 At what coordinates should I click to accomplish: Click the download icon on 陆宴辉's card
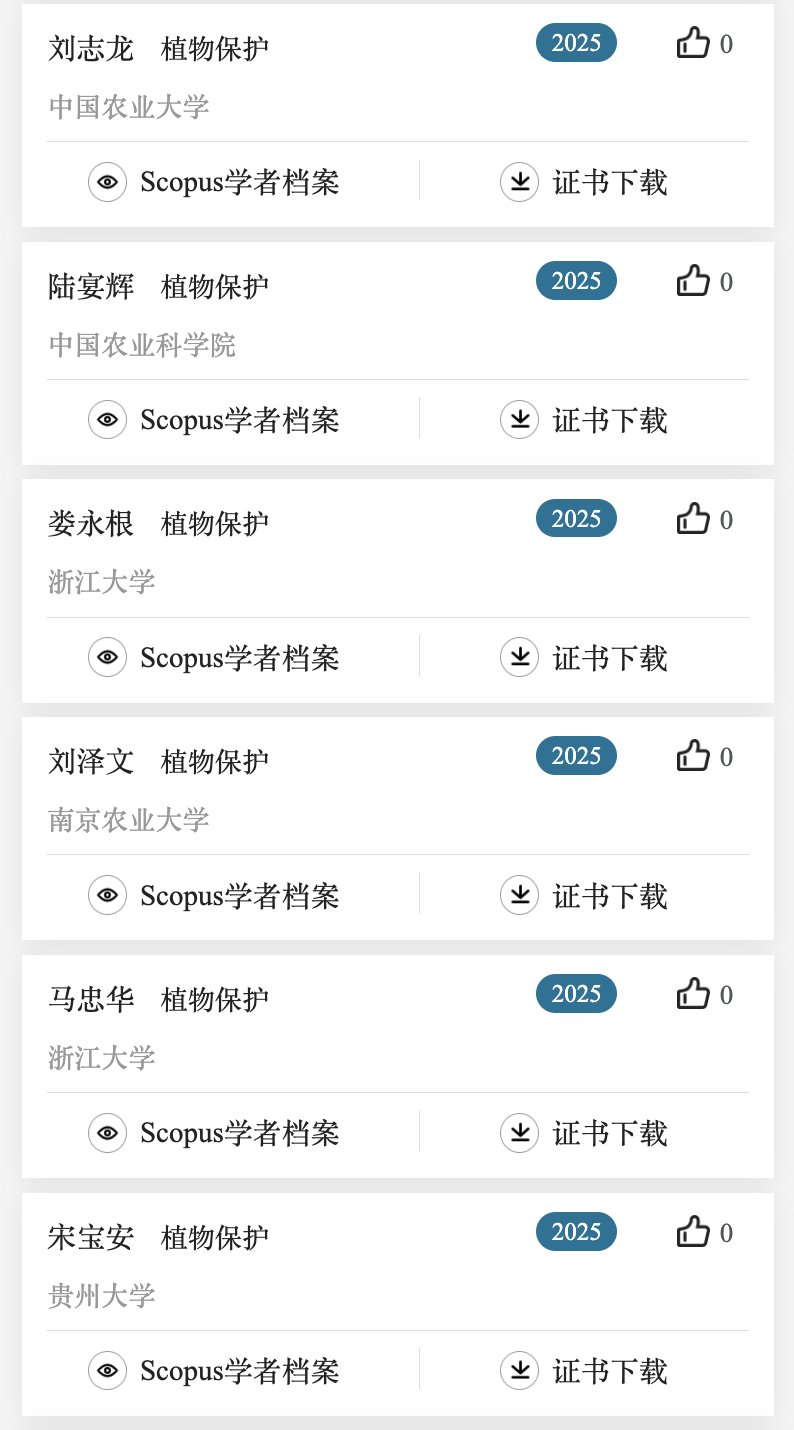[519, 420]
